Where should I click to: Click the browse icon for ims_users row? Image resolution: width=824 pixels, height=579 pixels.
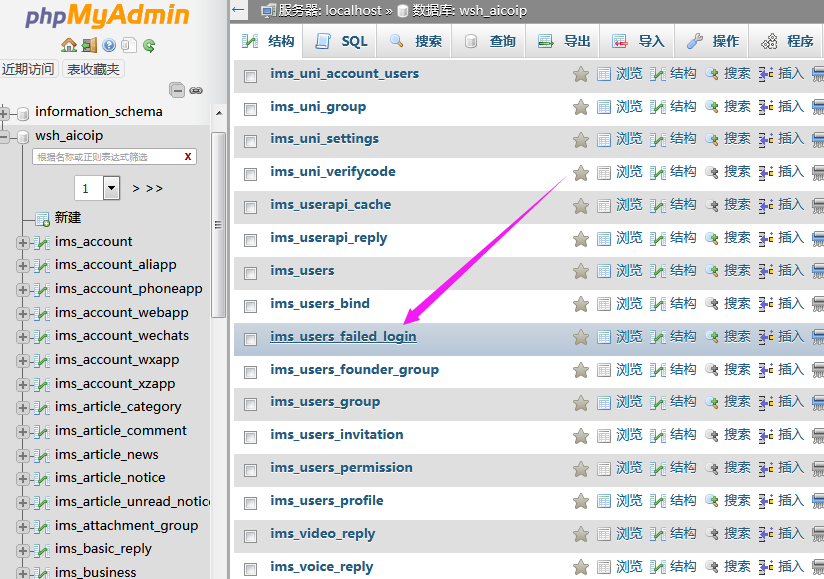(604, 271)
